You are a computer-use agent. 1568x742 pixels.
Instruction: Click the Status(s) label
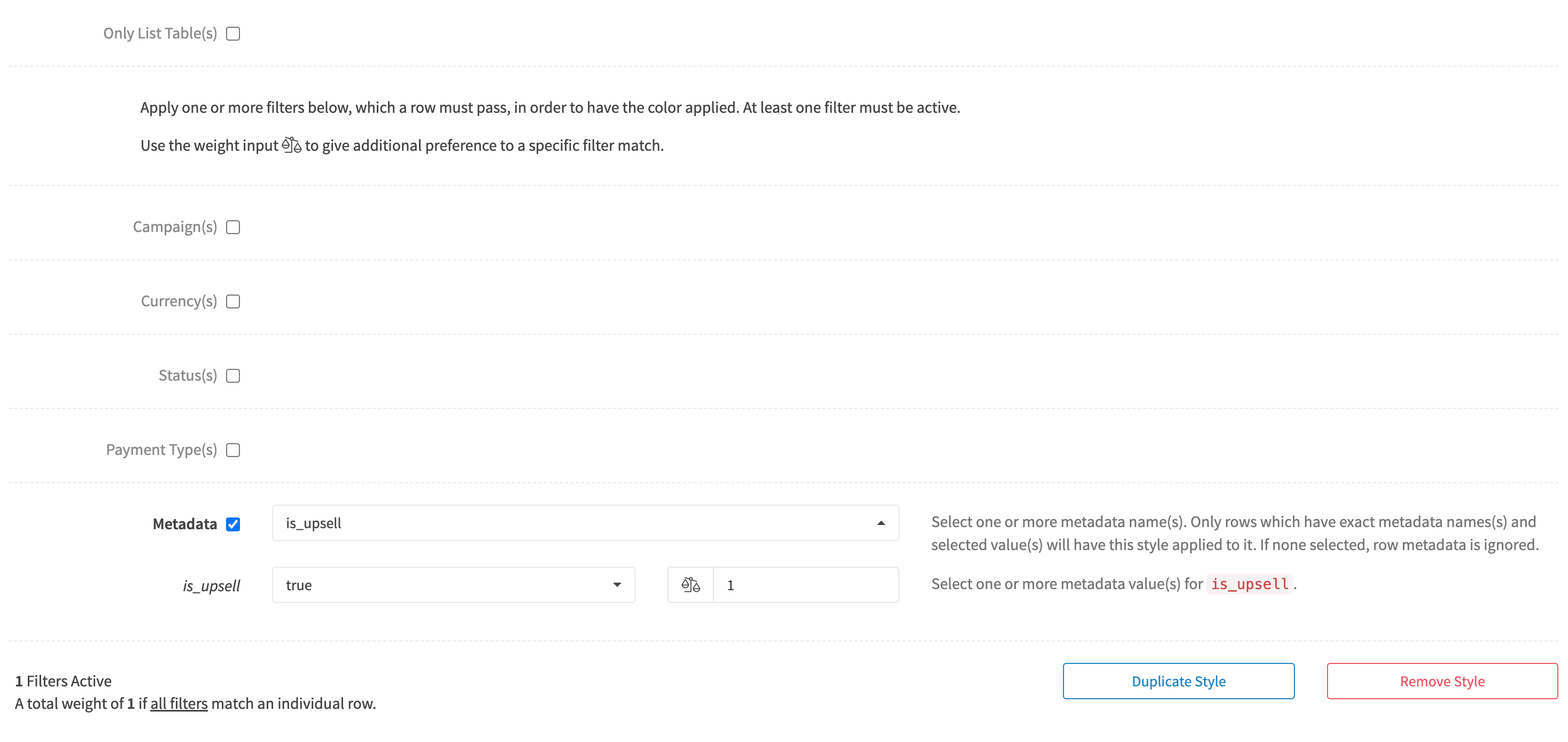tap(188, 376)
